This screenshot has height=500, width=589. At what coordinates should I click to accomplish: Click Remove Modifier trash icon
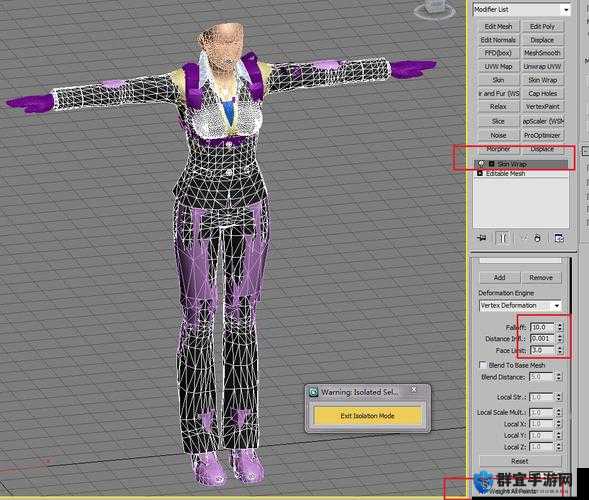tap(538, 238)
